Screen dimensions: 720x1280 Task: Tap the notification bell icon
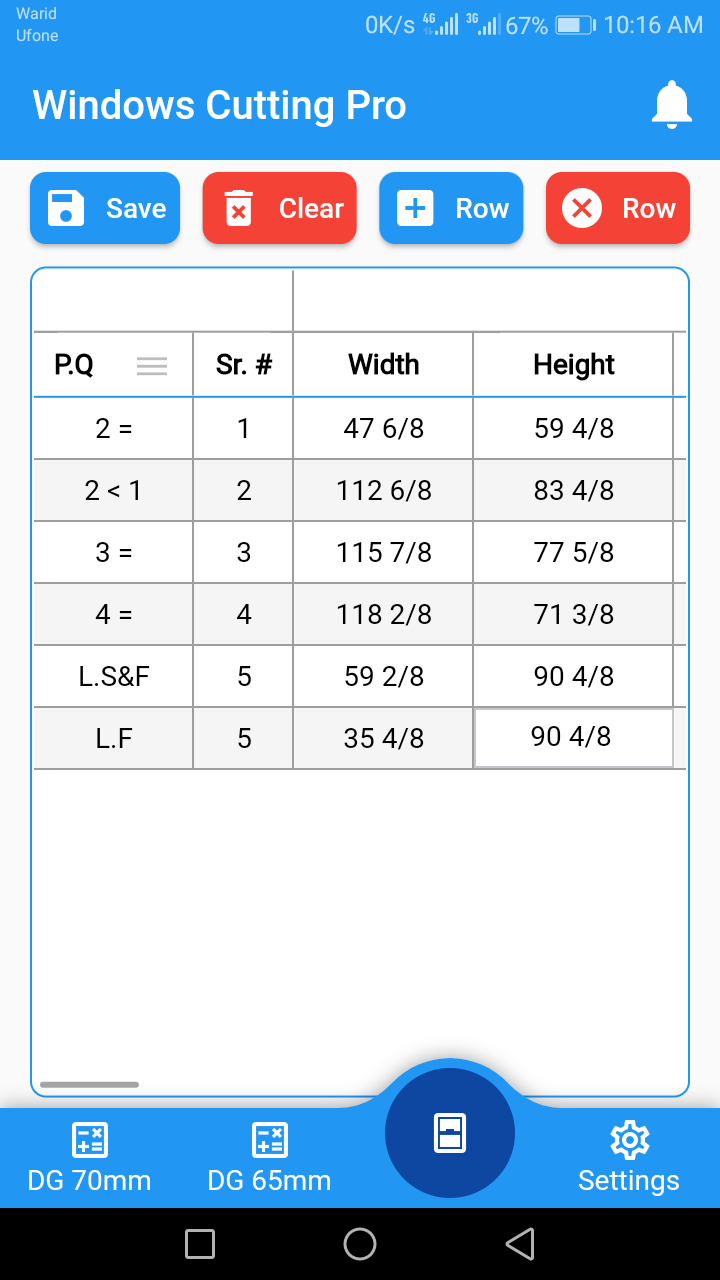[x=672, y=105]
